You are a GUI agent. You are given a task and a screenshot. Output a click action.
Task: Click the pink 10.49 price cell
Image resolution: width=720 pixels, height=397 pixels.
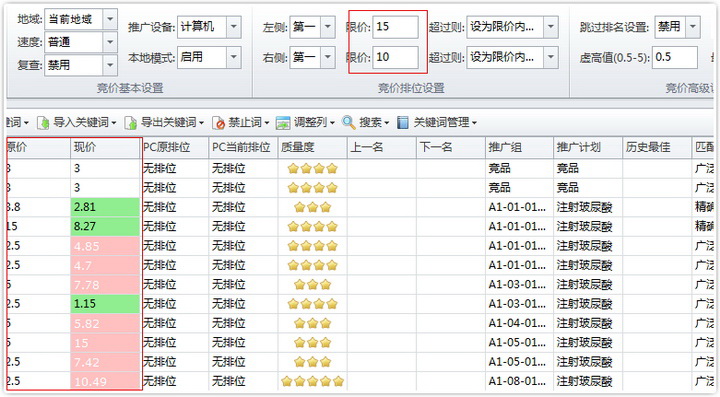click(105, 381)
